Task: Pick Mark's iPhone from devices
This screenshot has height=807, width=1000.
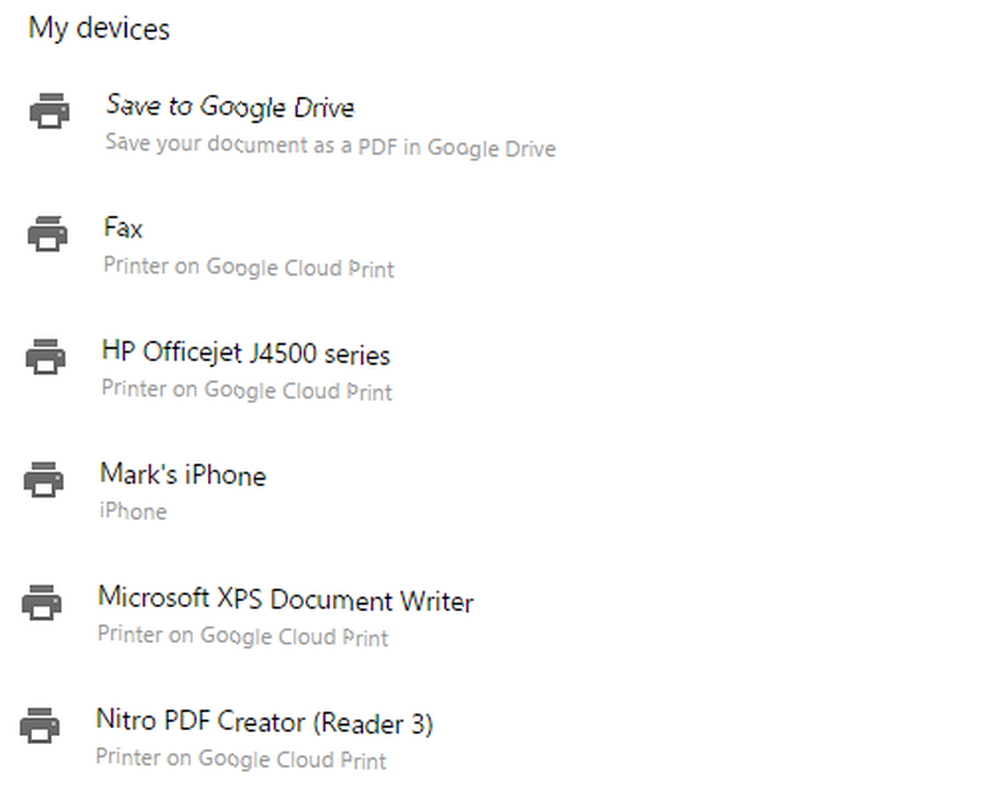Action: 183,475
